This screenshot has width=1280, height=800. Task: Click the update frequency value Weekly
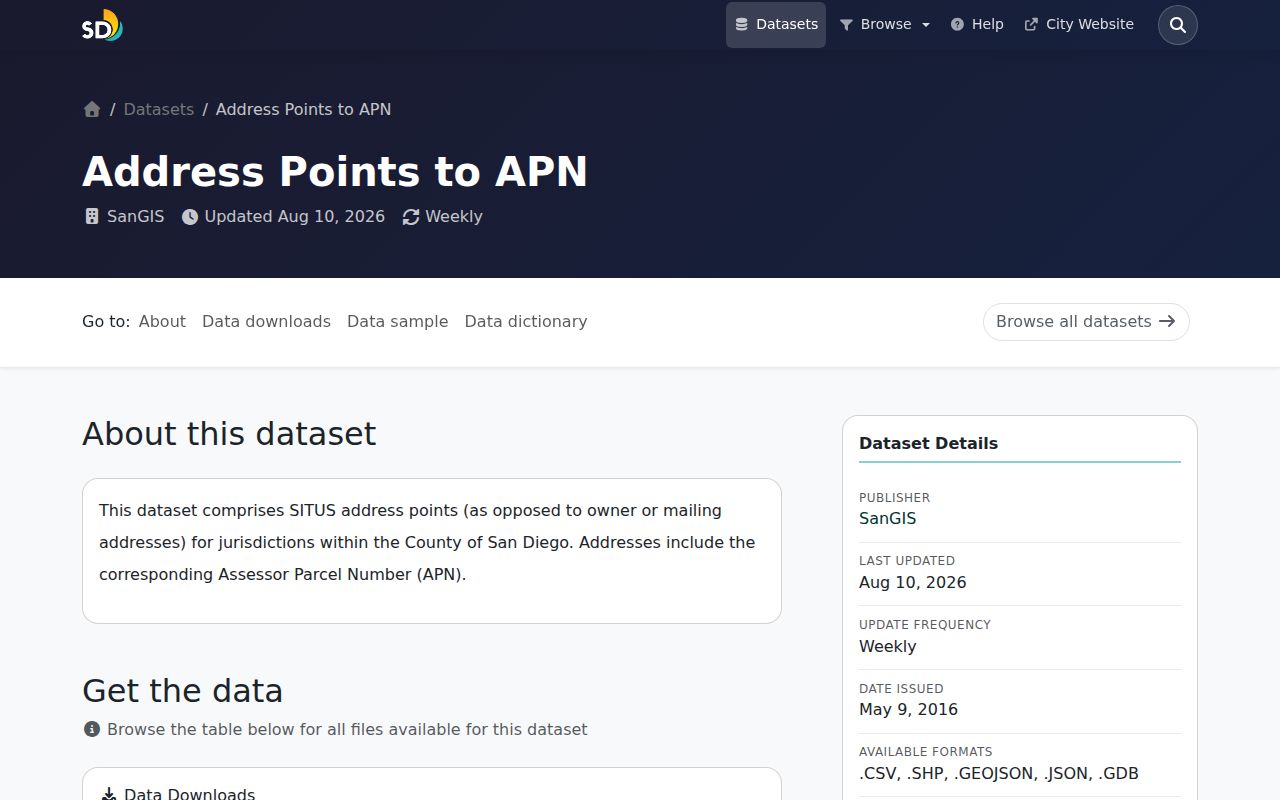887,646
